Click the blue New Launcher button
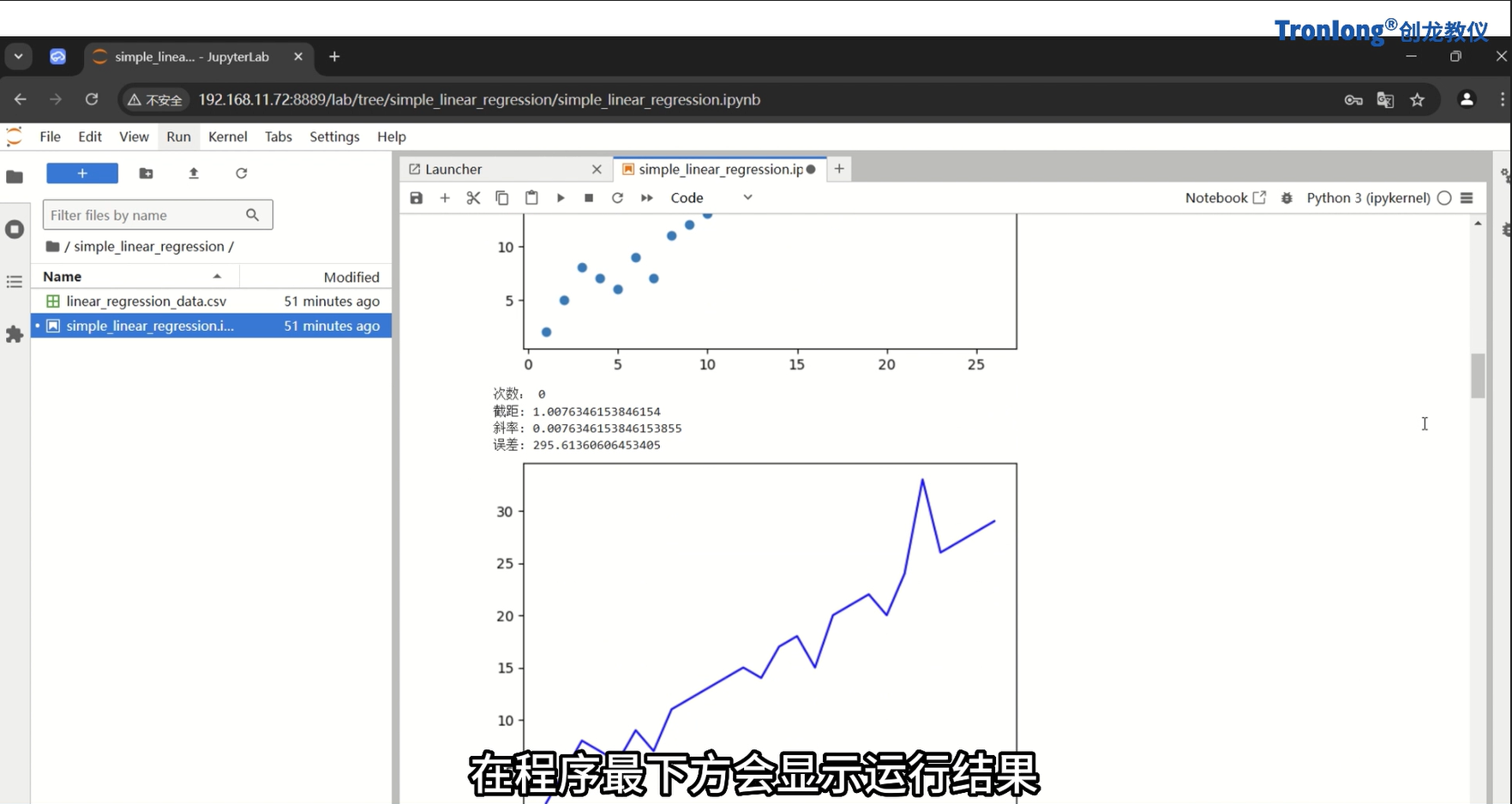This screenshot has width=1512, height=804. 82,173
